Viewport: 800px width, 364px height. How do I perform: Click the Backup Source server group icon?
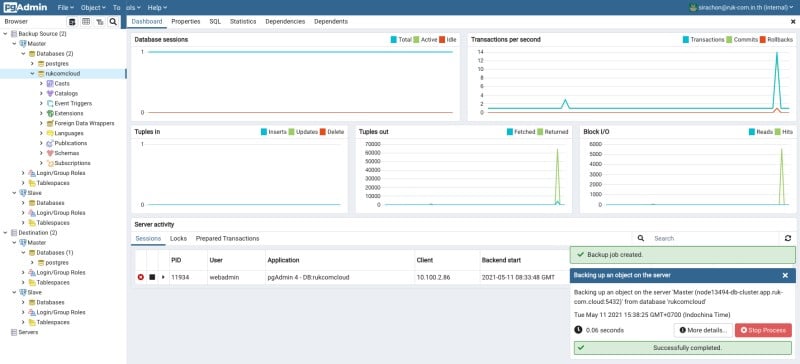tap(14, 34)
